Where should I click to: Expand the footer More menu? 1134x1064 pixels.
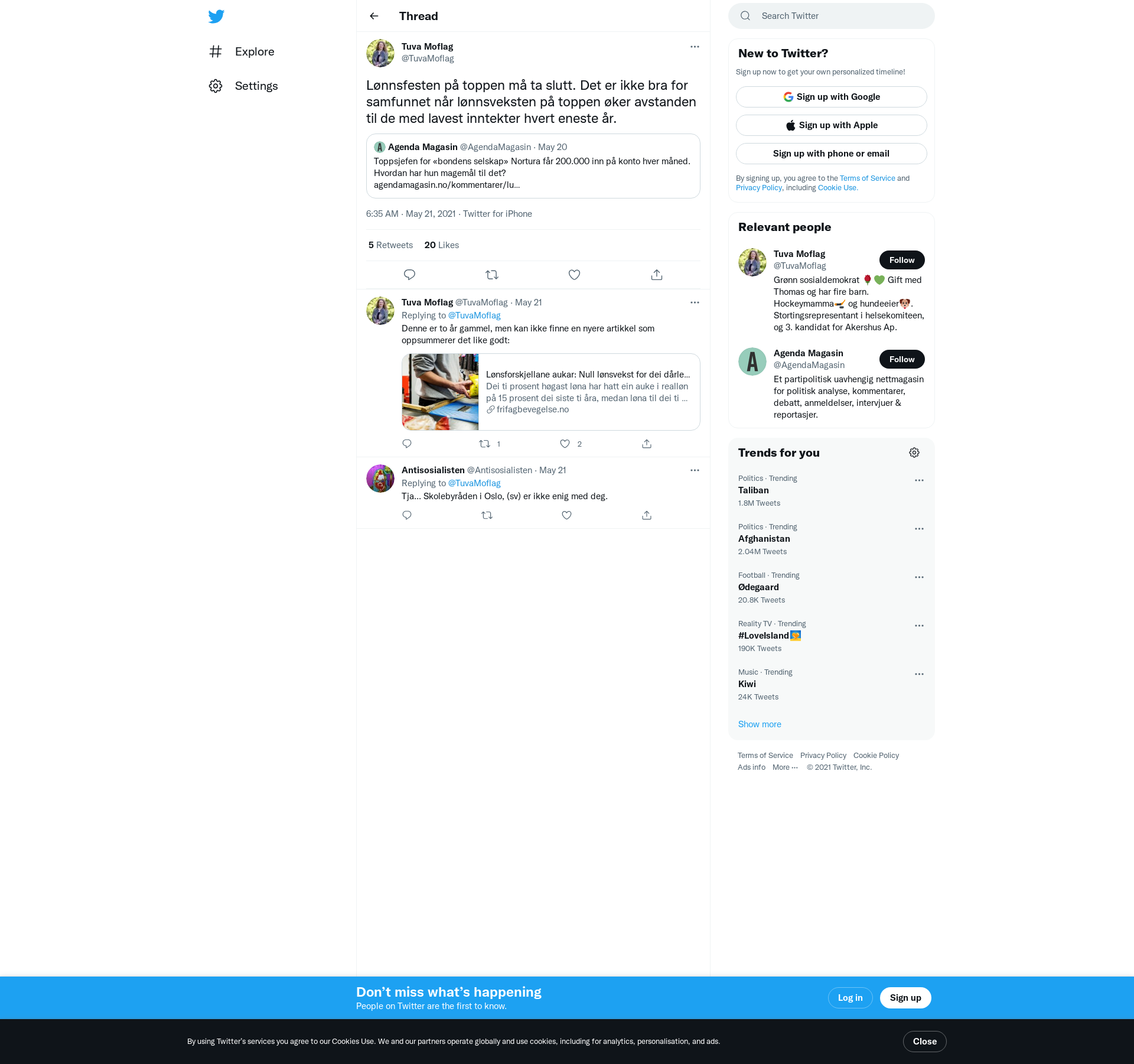tap(785, 767)
